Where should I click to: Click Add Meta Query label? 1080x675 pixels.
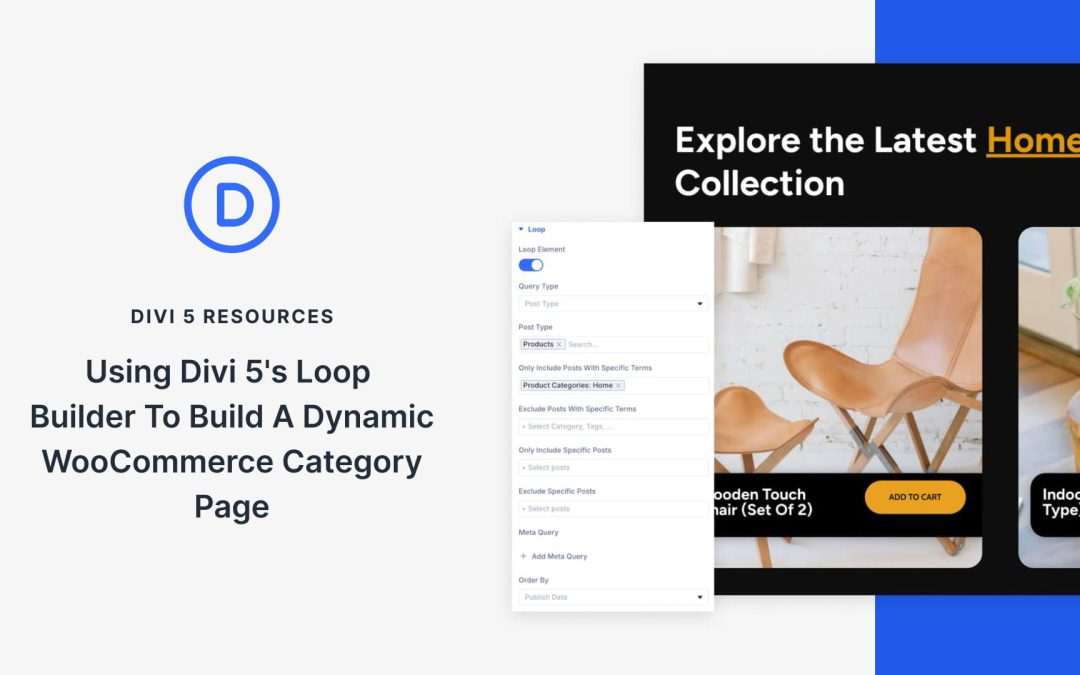[559, 557]
